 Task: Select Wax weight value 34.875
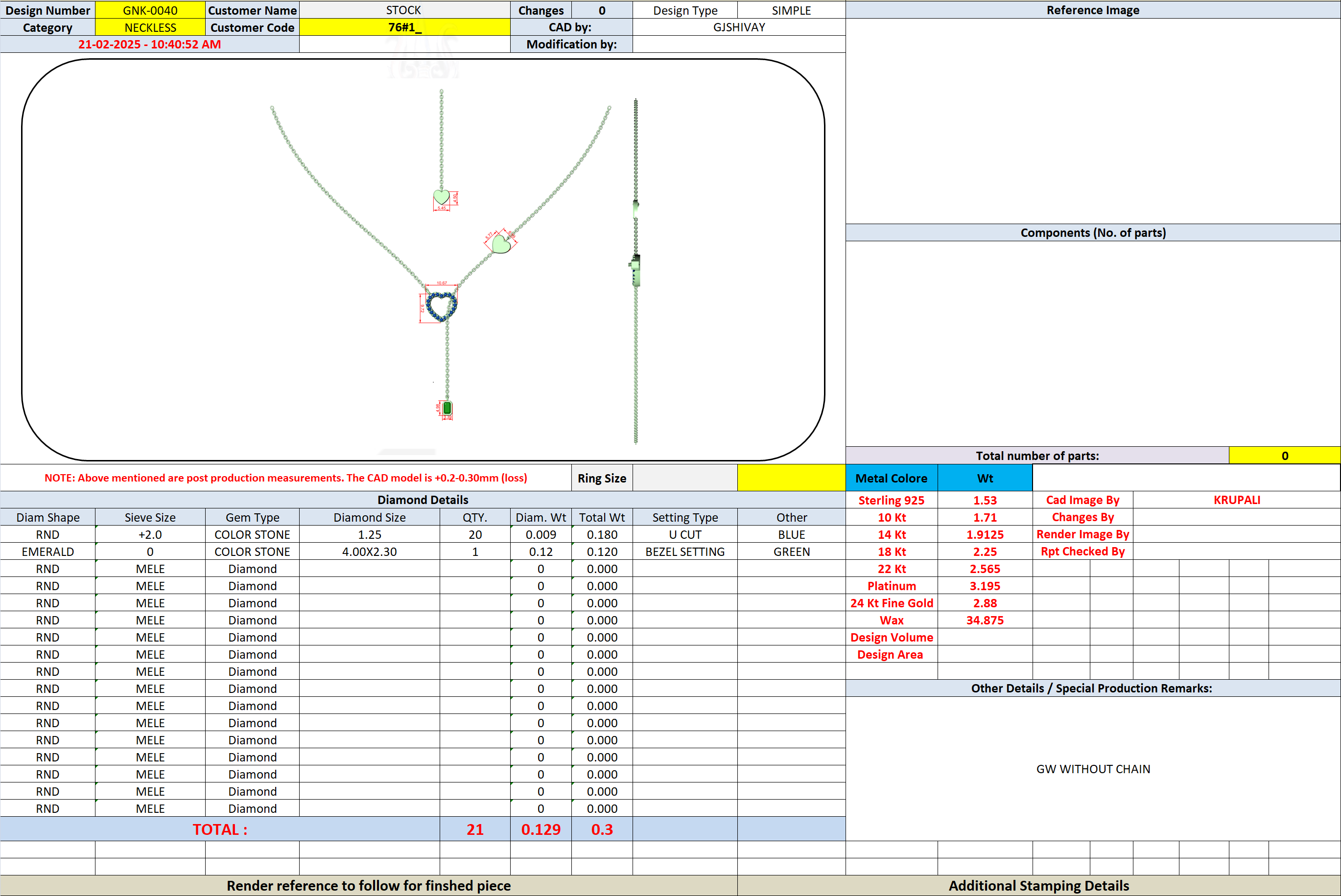click(x=985, y=620)
